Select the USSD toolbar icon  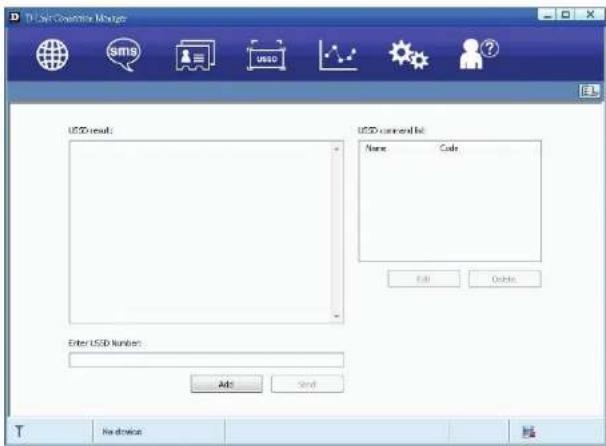(266, 56)
